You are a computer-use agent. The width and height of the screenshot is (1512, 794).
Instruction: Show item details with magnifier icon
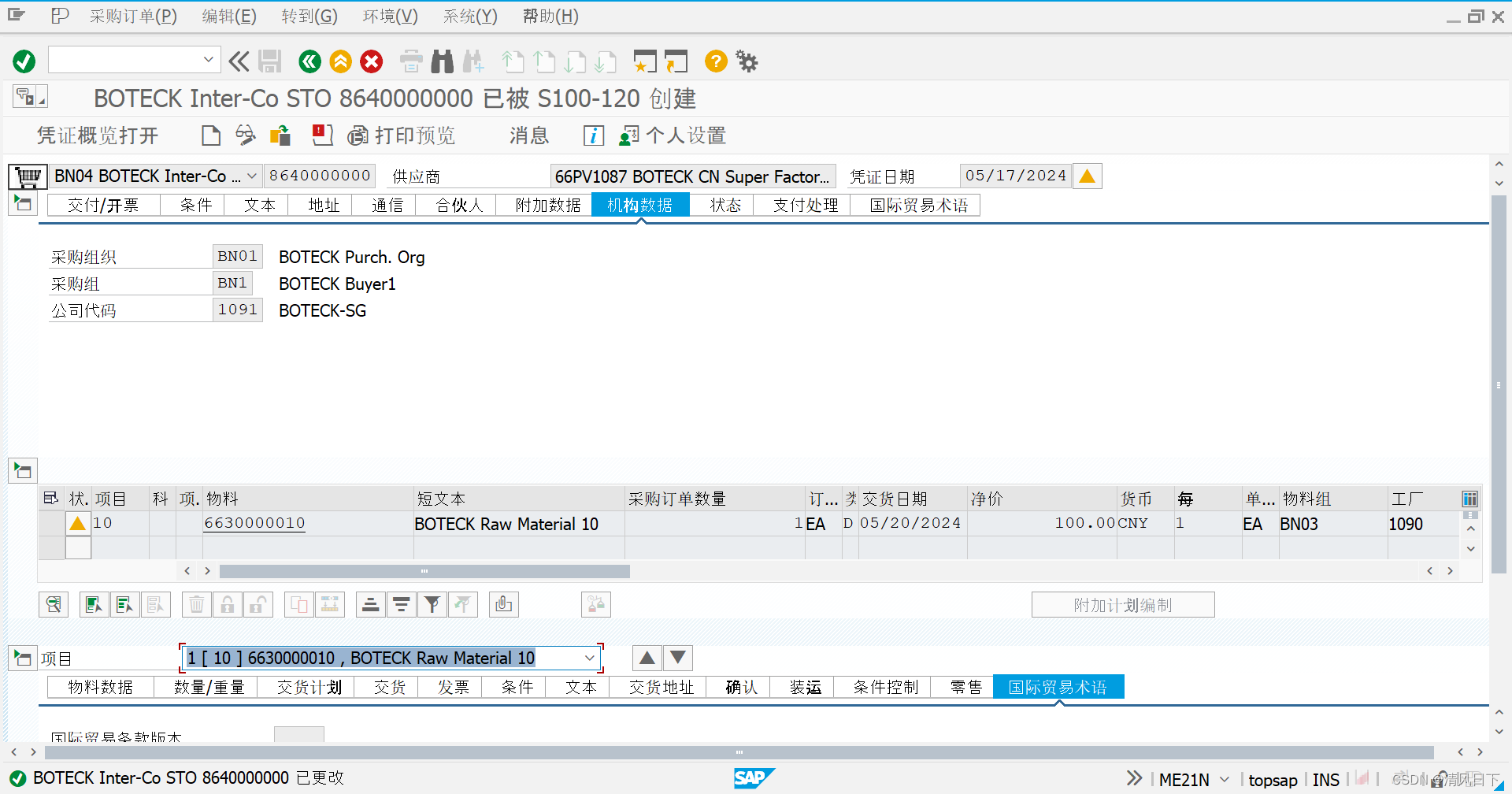point(53,604)
